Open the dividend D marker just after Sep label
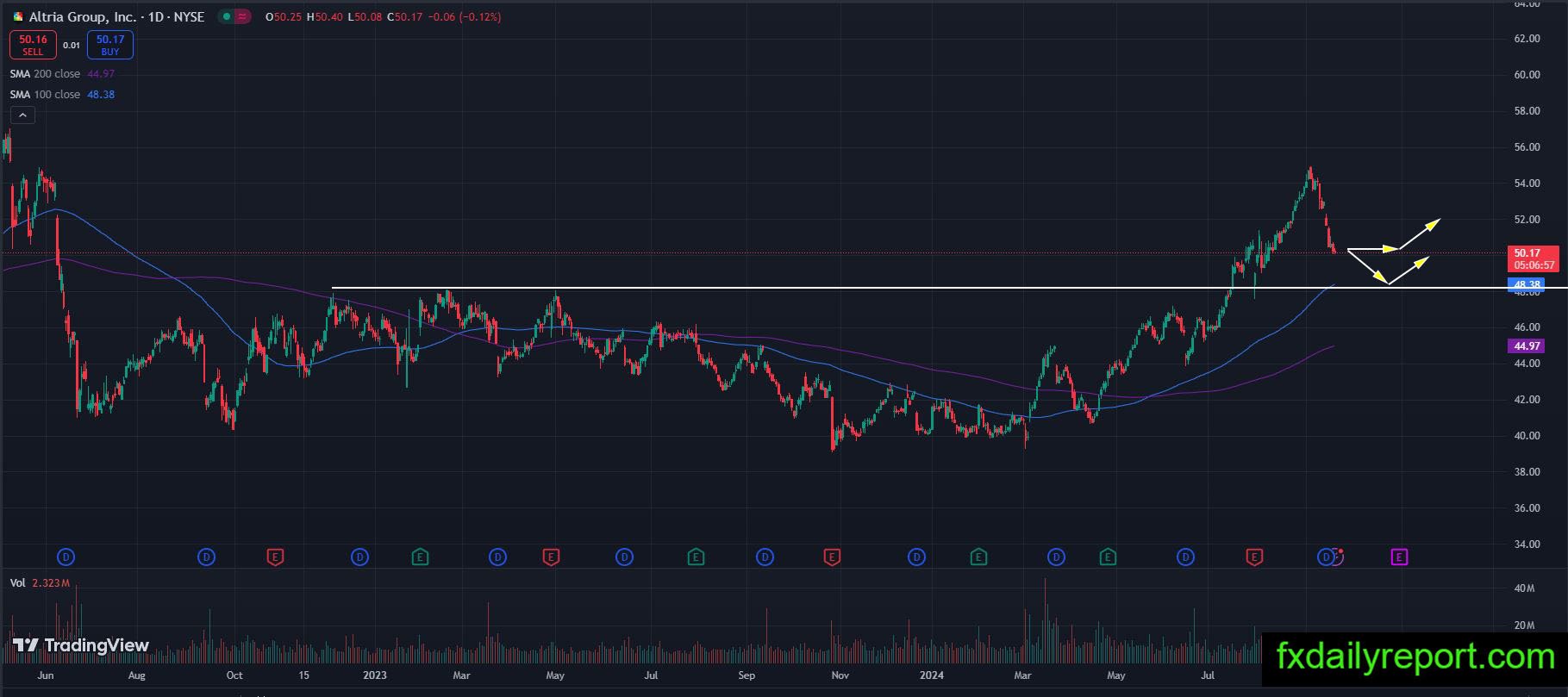The image size is (1568, 697). point(765,557)
